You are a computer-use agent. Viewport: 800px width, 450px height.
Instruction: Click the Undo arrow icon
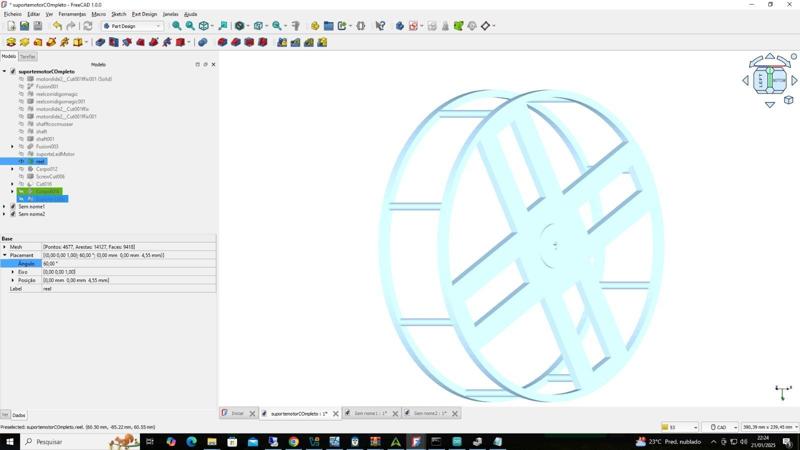(x=57, y=26)
